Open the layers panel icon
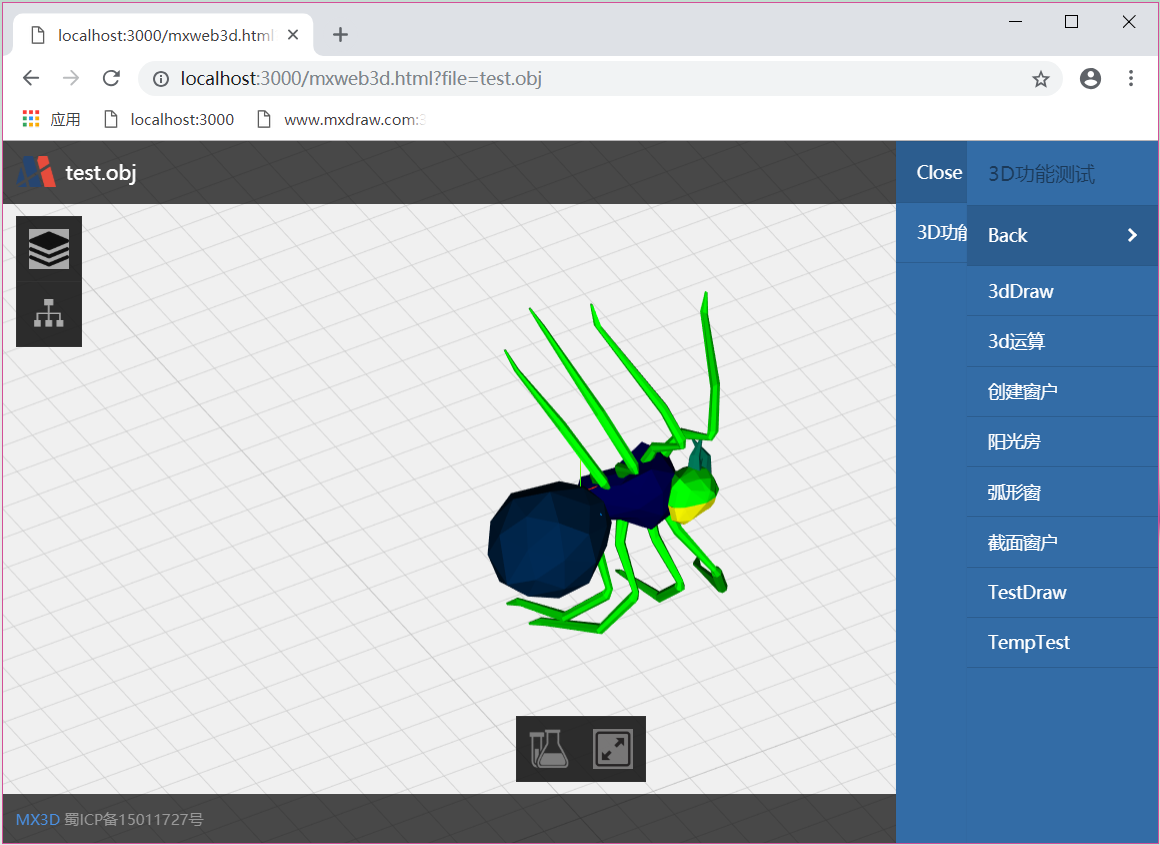 [x=49, y=249]
